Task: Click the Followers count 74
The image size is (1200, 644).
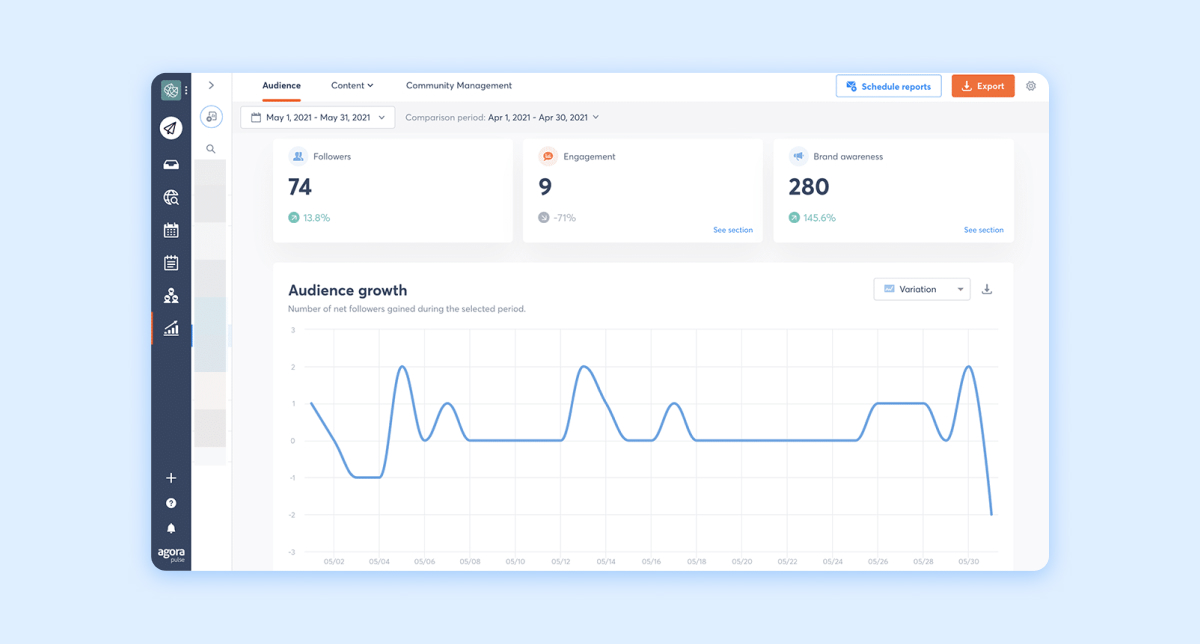Action: click(300, 187)
